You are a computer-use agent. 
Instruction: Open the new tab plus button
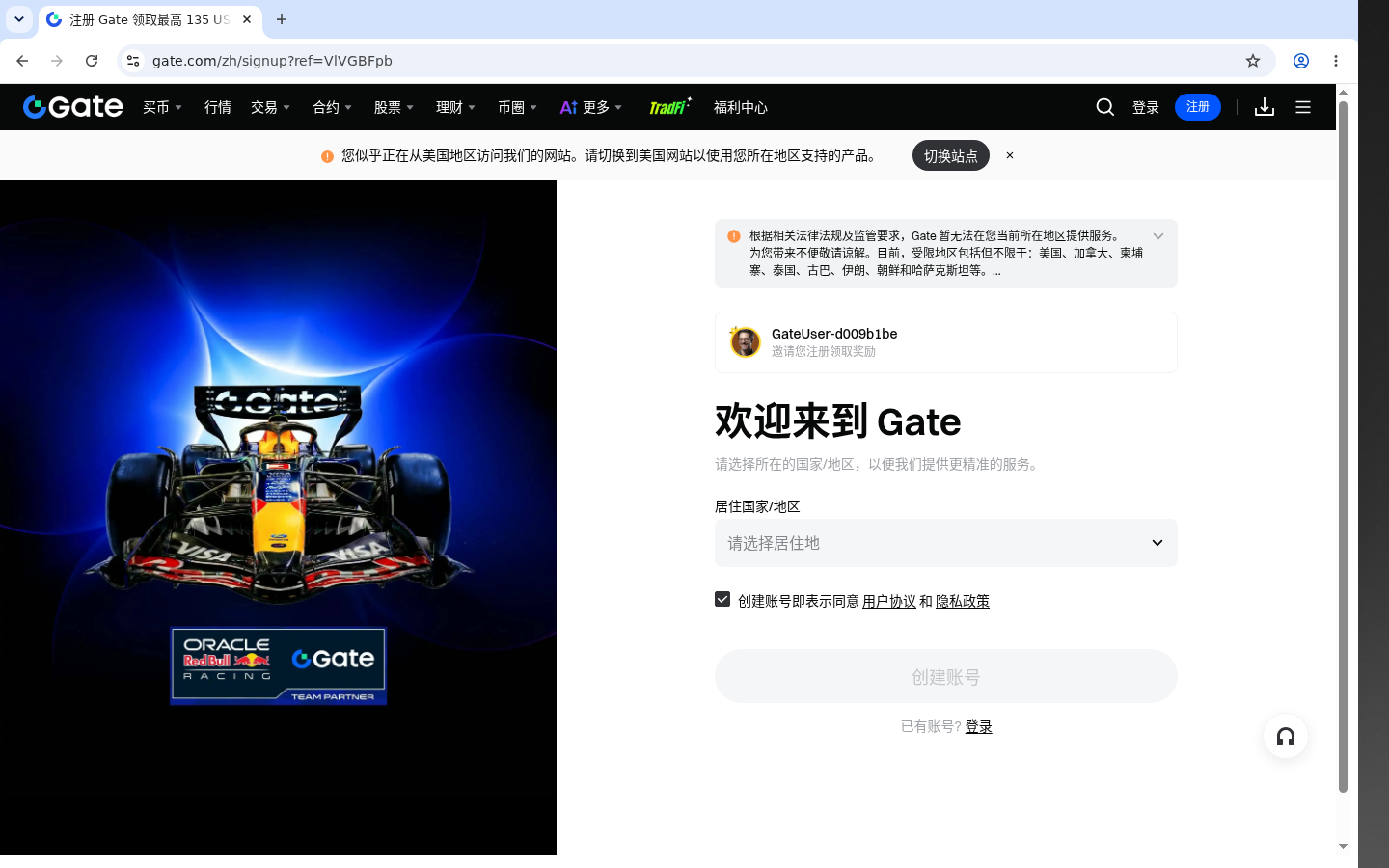click(x=282, y=19)
